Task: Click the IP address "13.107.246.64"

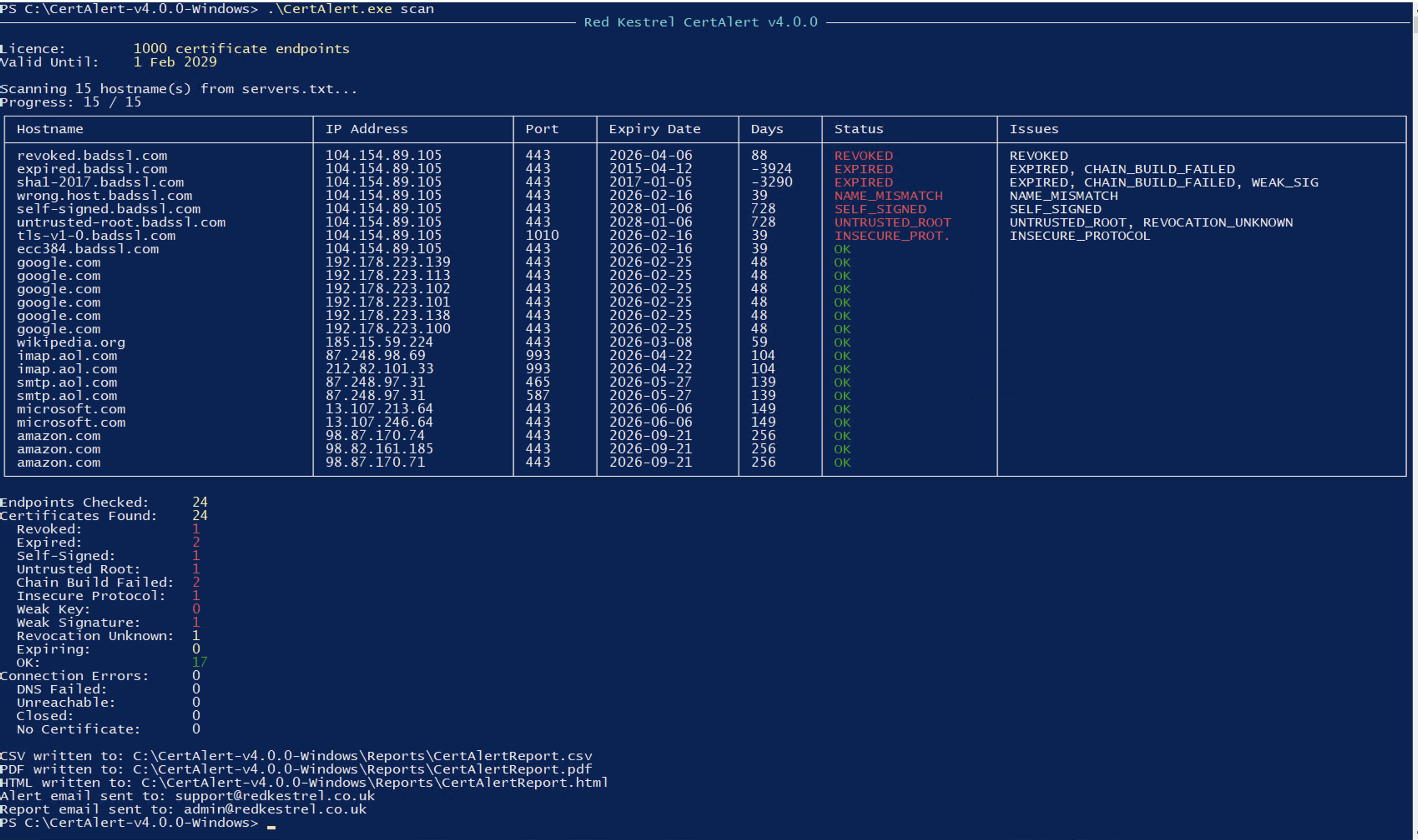Action: 379,422
